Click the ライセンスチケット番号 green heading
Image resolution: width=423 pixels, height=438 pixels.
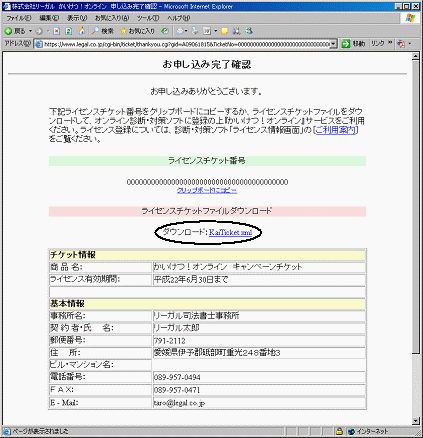pyautogui.click(x=207, y=161)
